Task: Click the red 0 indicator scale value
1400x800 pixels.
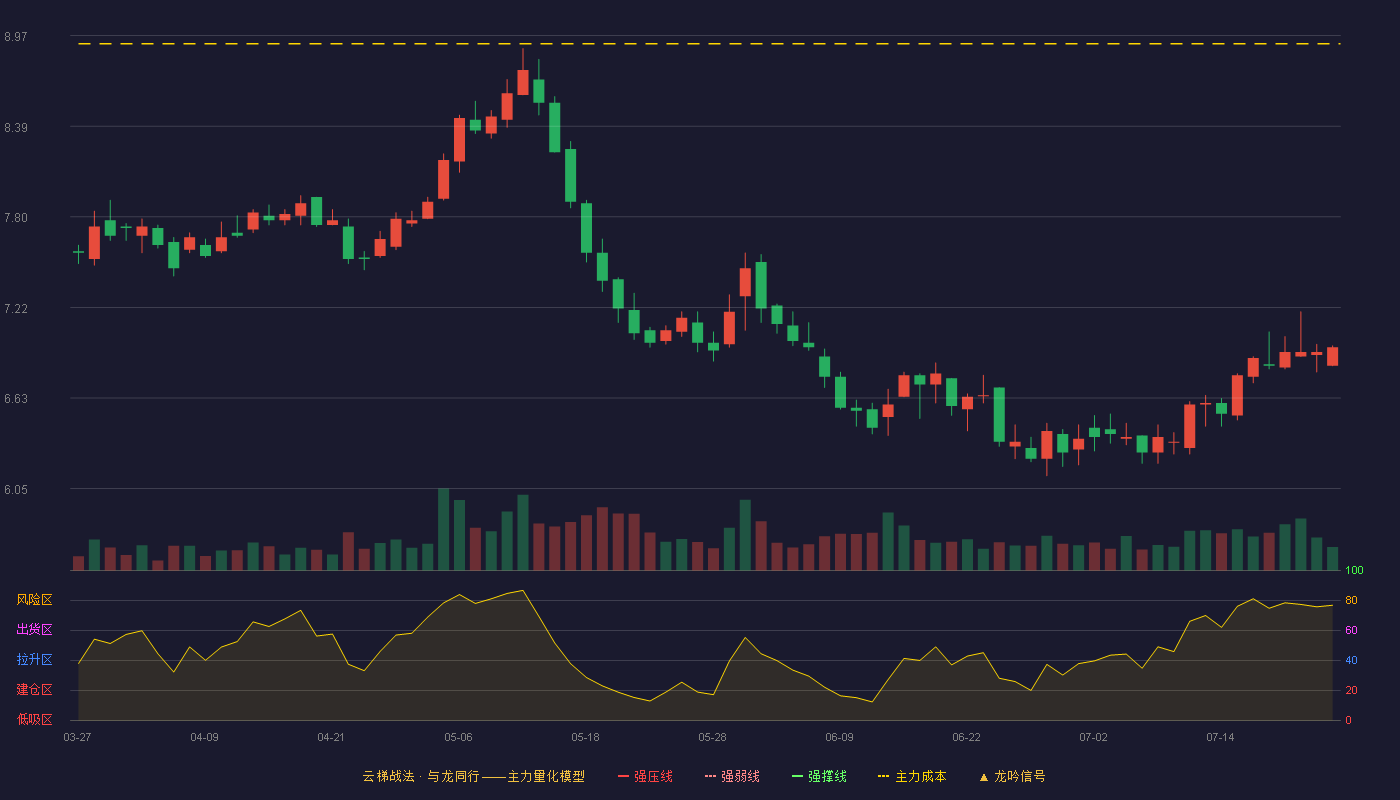Action: (1348, 720)
